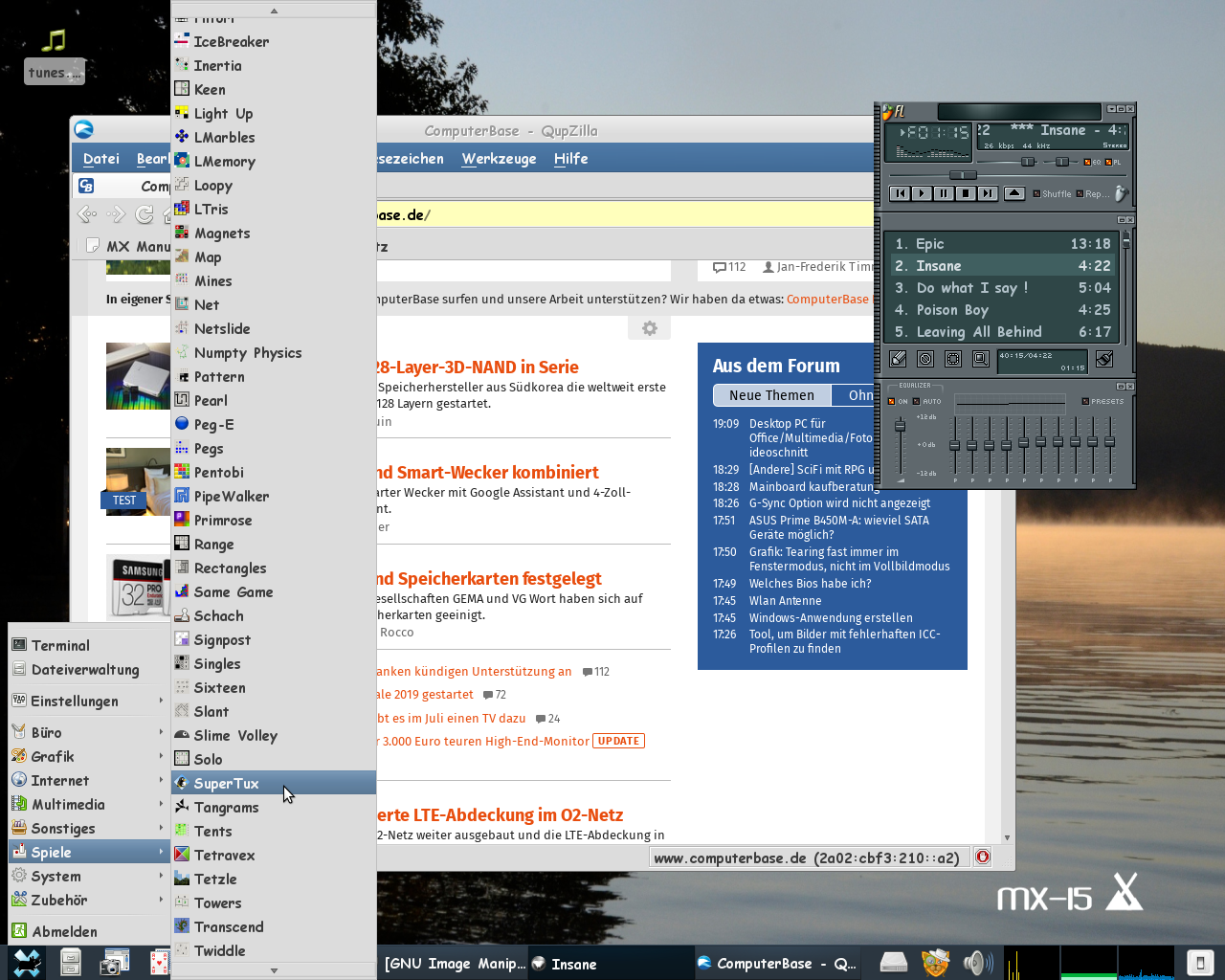
Task: Open forum thread Wlan Antenne
Action: click(785, 601)
